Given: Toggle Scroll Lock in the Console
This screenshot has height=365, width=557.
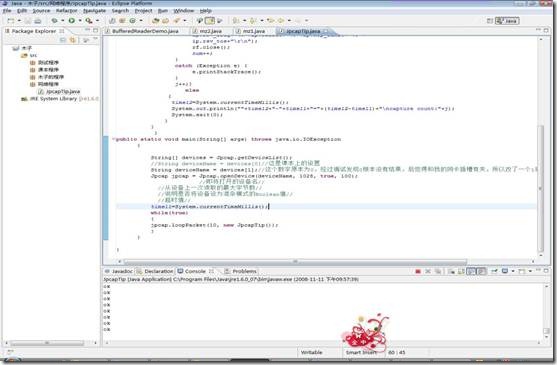Looking at the screenshot, I should click(461, 271).
